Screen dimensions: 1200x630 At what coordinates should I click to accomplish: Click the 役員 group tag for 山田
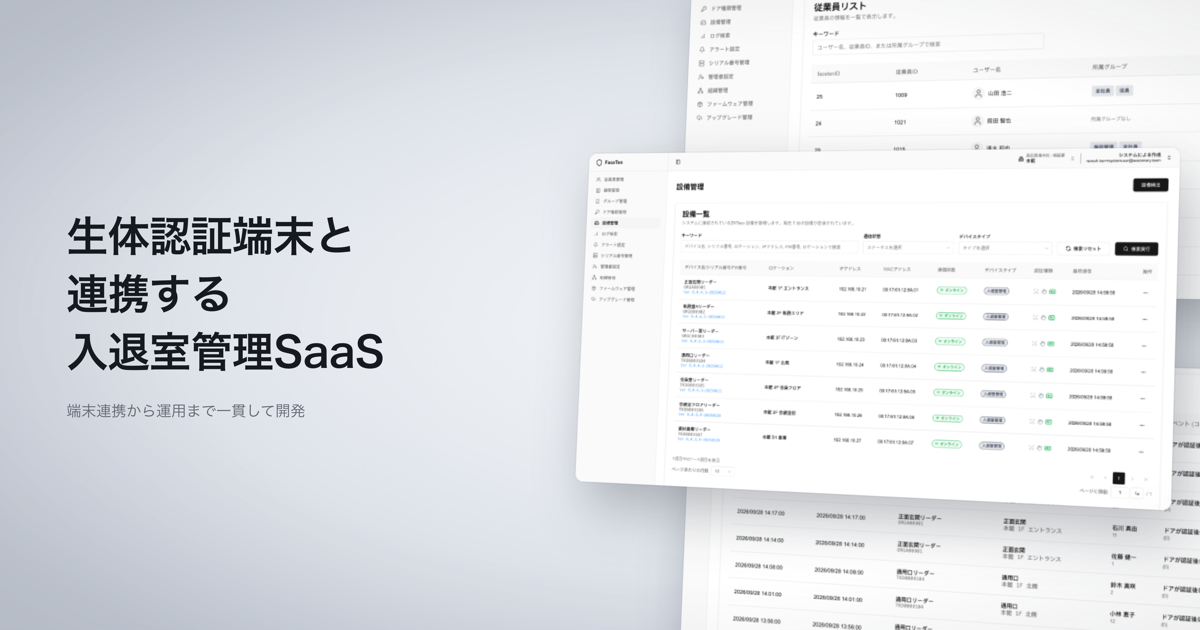pos(1125,91)
